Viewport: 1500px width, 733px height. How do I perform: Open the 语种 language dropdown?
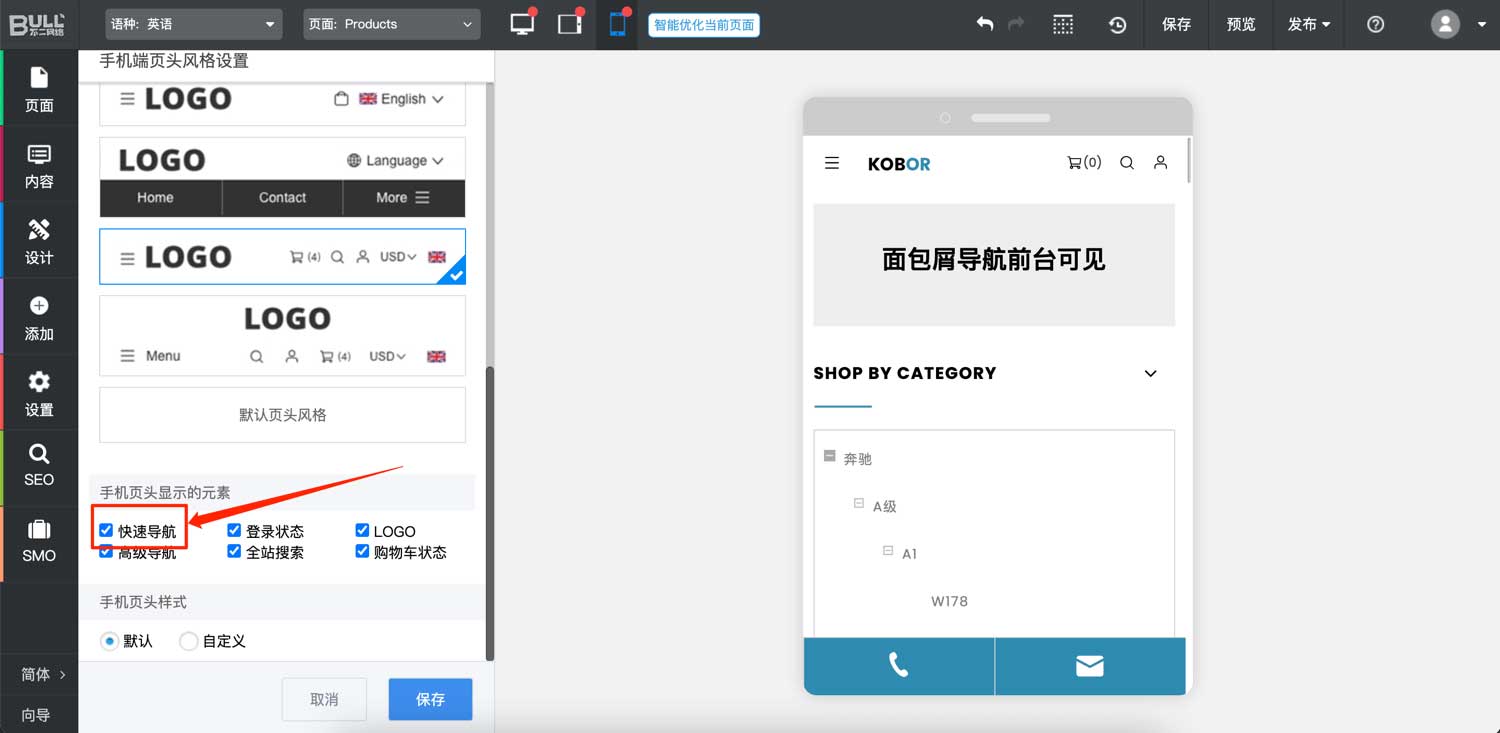194,24
